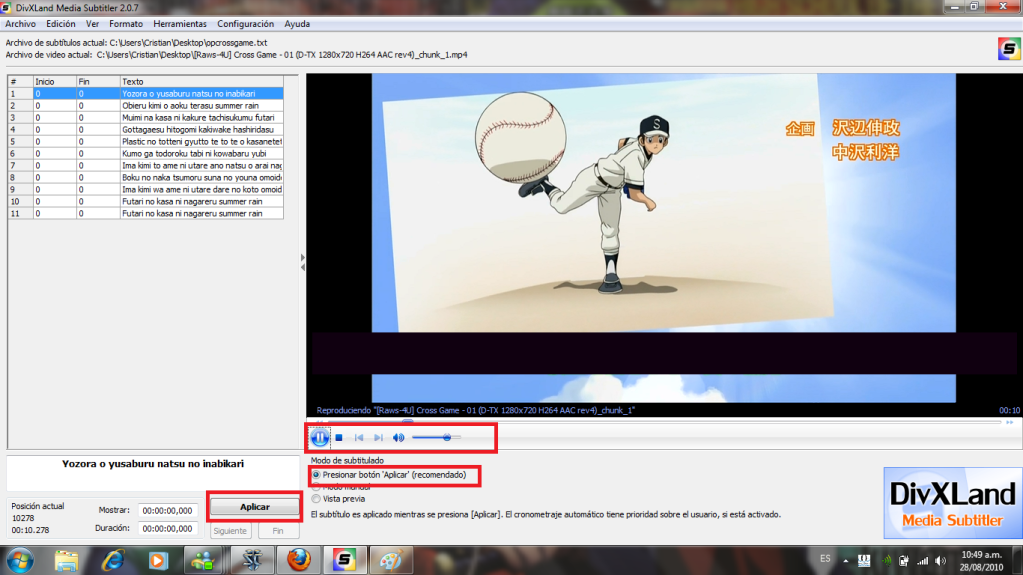This screenshot has height=575, width=1023.
Task: Click the Aplicar button
Action: [x=254, y=506]
